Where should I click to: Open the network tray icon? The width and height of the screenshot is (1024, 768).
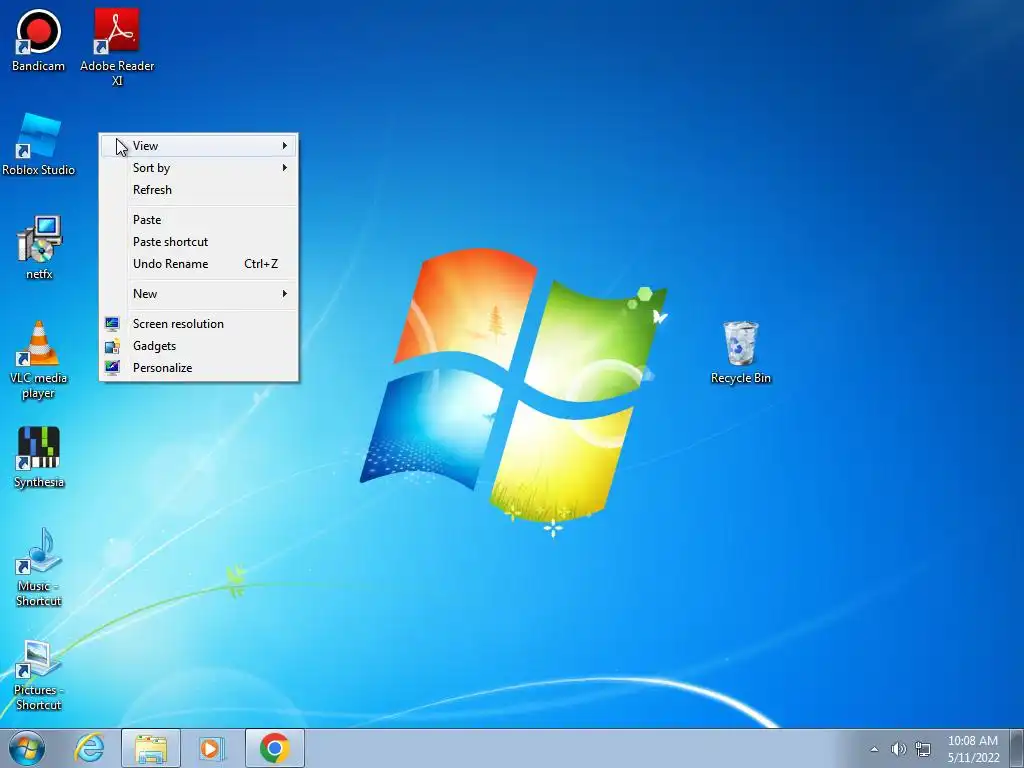coord(923,749)
